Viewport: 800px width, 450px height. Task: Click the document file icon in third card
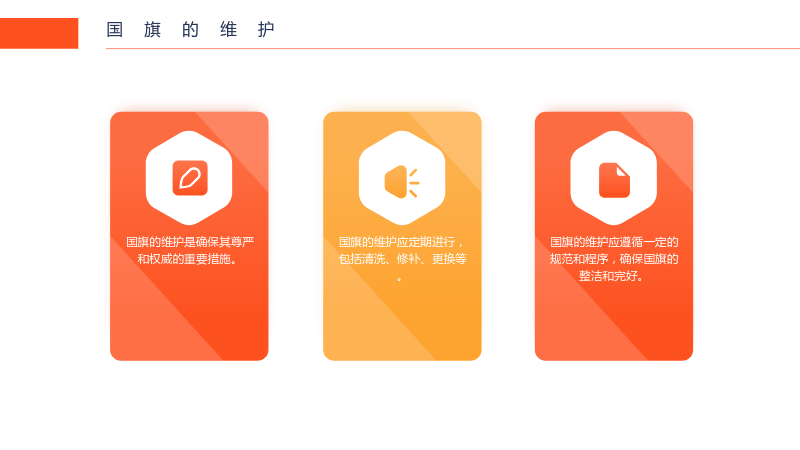pyautogui.click(x=614, y=180)
